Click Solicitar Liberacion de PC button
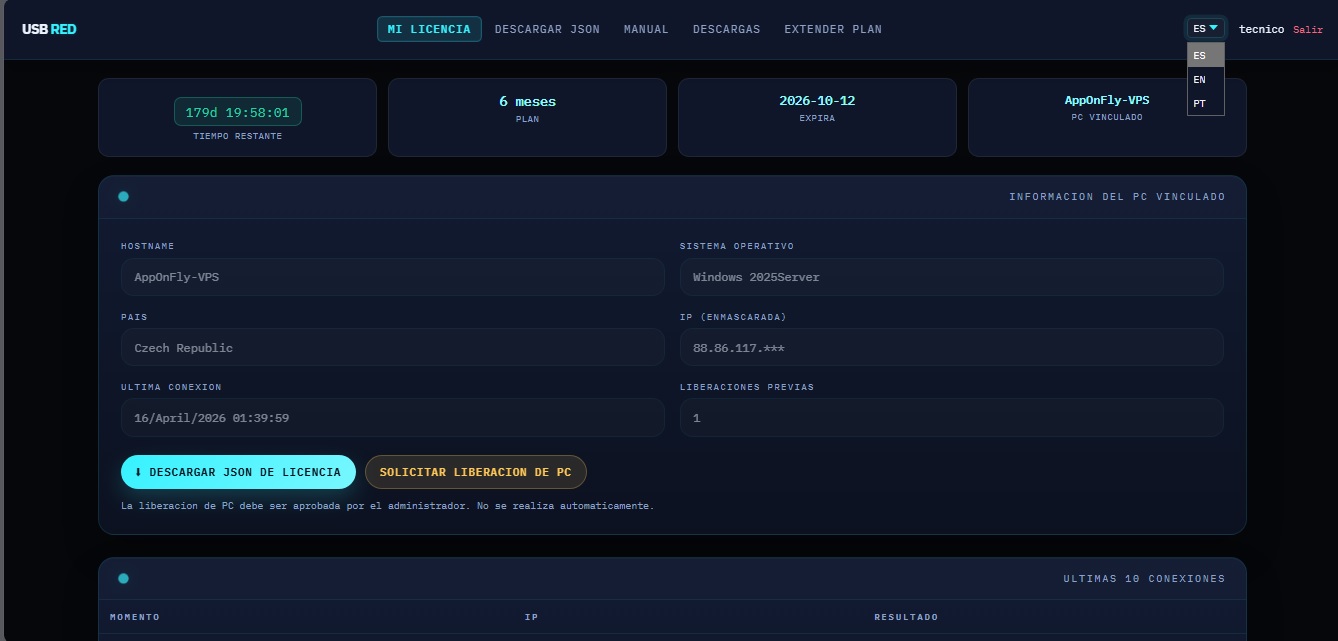Image resolution: width=1338 pixels, height=641 pixels. [475, 472]
